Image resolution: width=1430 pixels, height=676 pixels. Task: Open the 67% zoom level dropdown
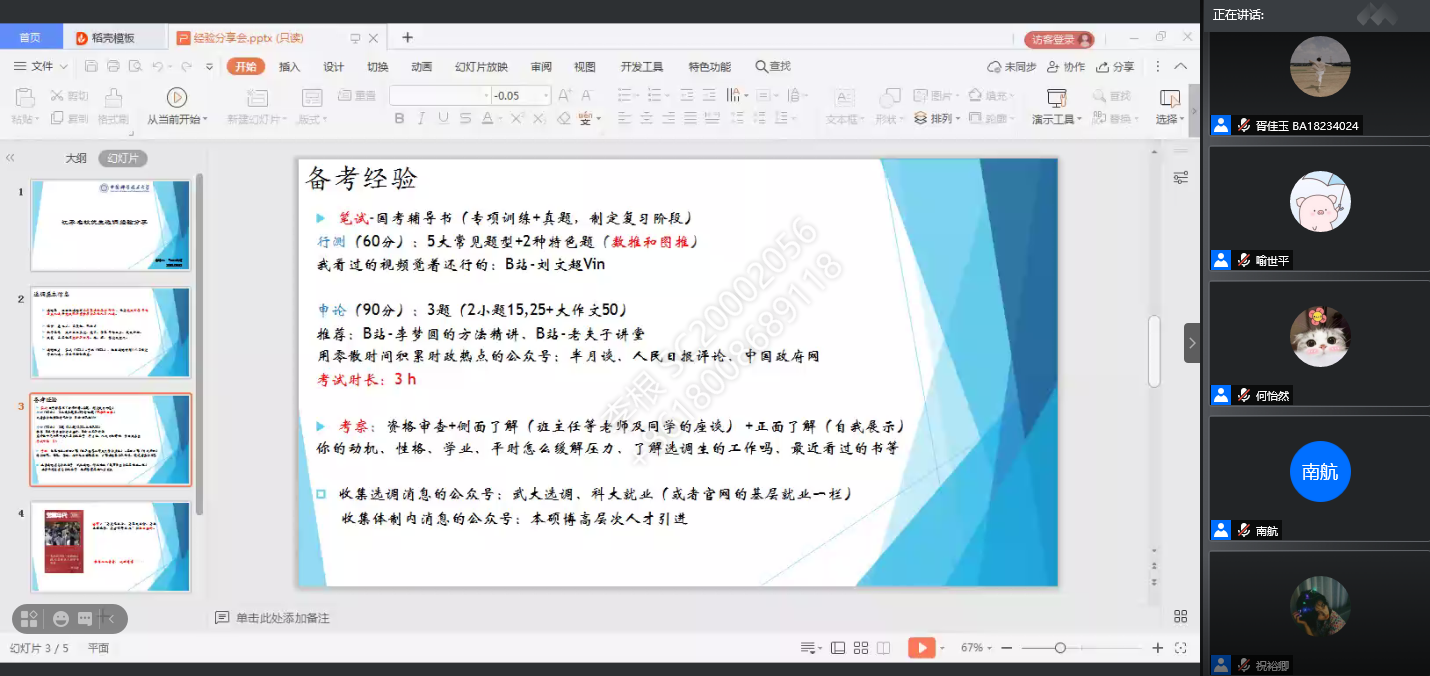coord(976,648)
